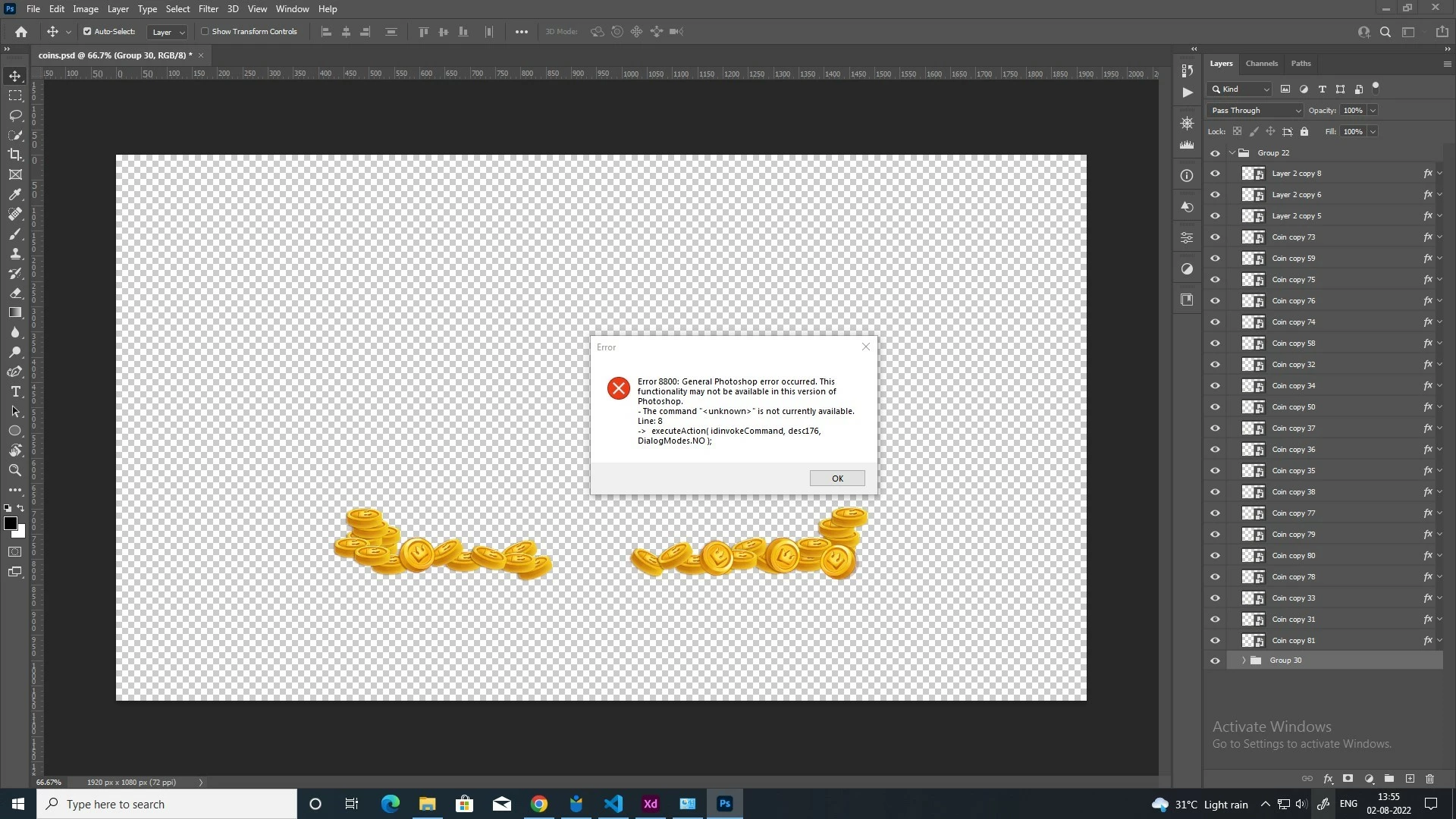This screenshot has width=1456, height=819.
Task: Click OK on the error dialog
Action: (836, 479)
